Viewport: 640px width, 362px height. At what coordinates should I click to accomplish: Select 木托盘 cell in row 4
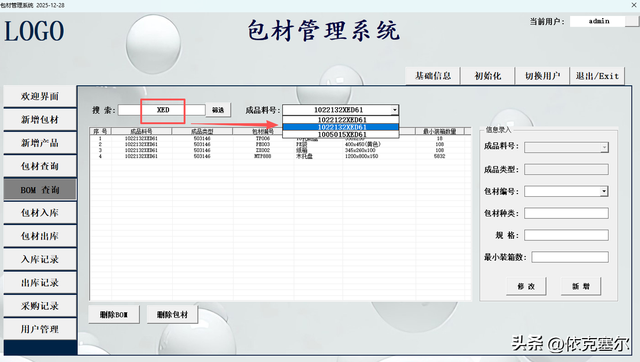point(304,156)
